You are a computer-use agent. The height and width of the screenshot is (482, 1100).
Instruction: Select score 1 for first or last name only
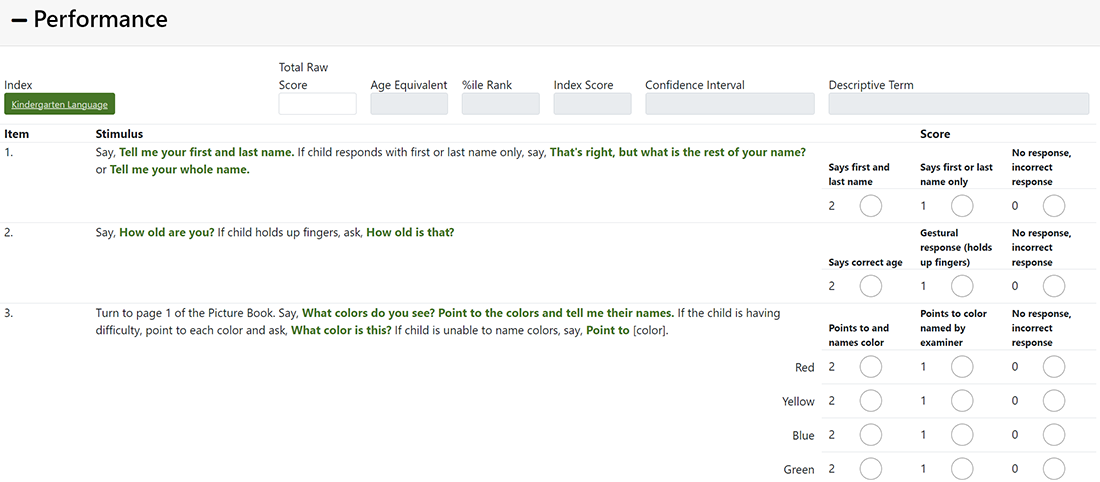click(962, 206)
